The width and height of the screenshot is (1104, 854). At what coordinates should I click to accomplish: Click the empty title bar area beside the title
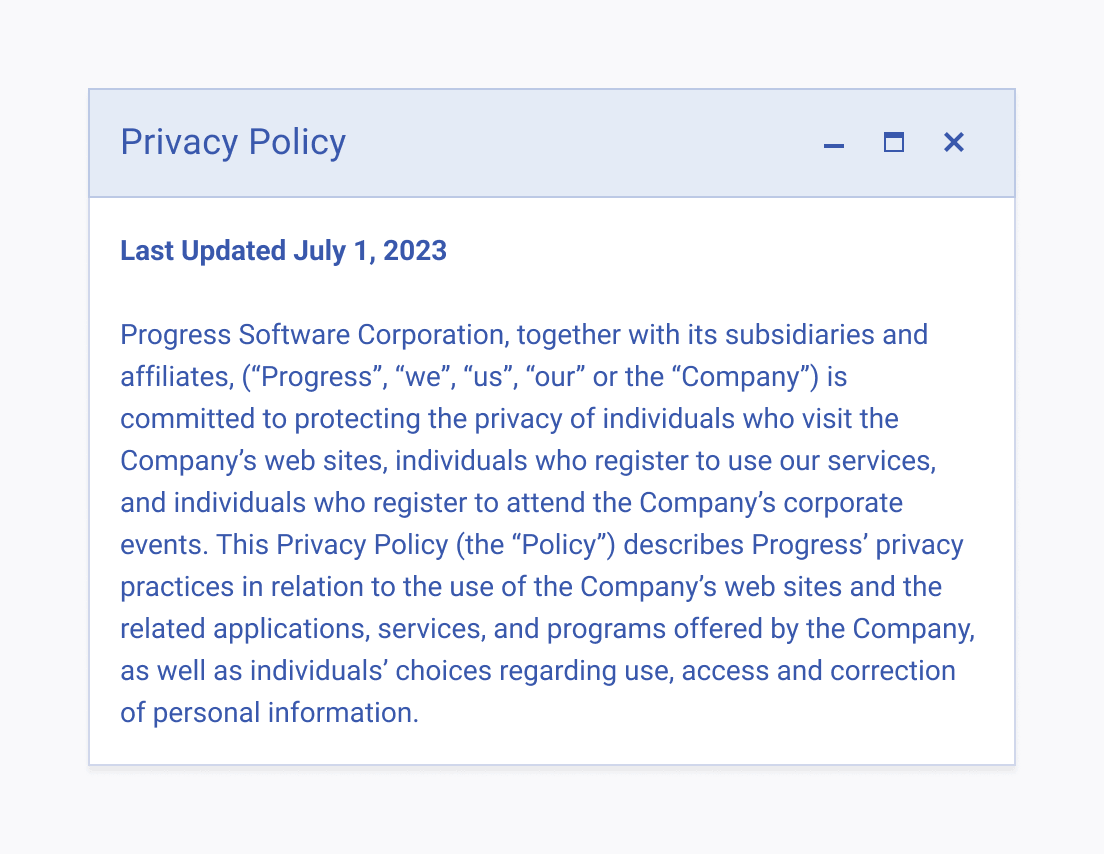(577, 143)
